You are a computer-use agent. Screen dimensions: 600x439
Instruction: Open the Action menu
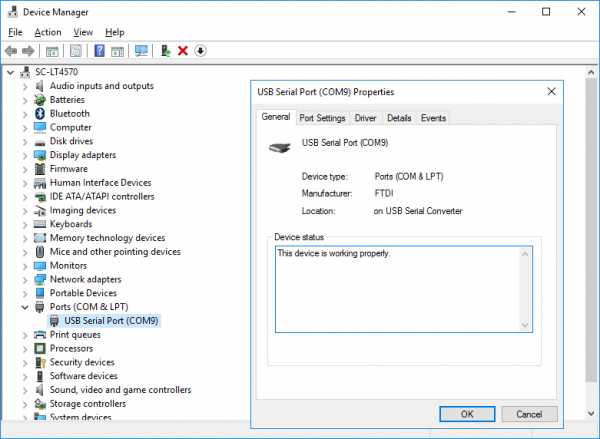[x=48, y=33]
